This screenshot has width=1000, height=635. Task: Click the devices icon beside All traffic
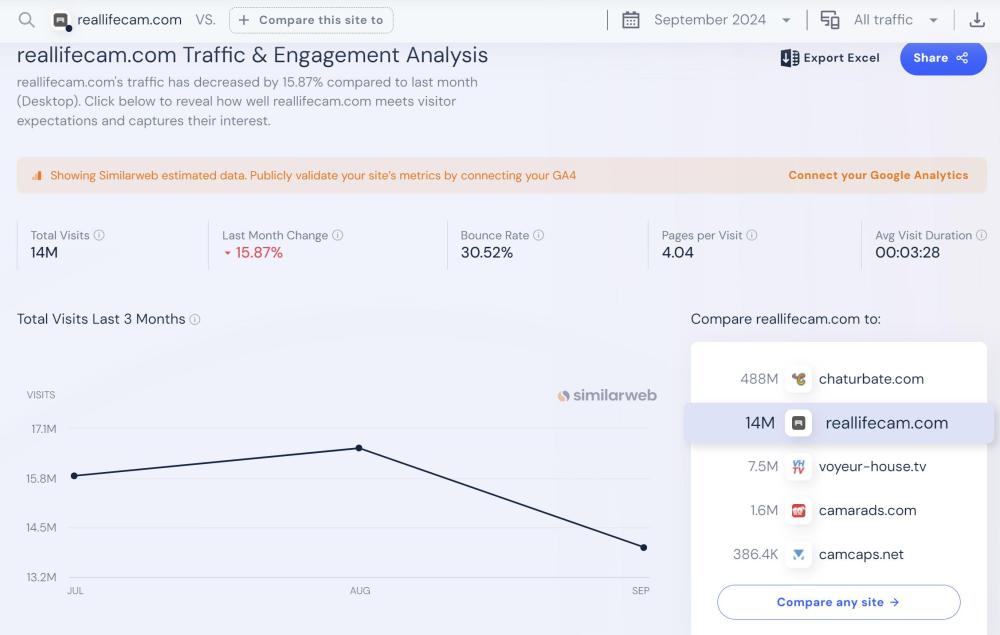(830, 20)
